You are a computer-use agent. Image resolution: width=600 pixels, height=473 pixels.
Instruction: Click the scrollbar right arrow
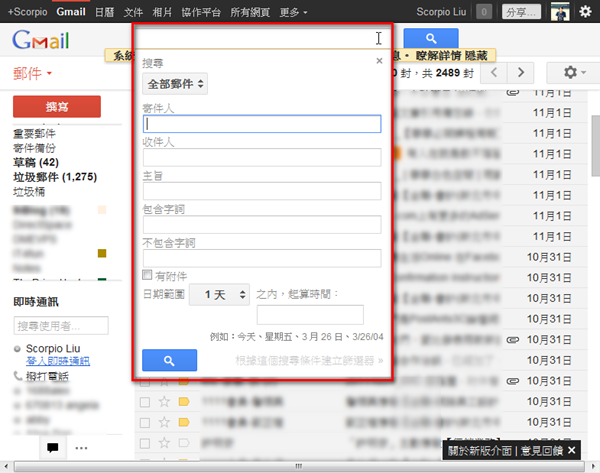click(593, 466)
